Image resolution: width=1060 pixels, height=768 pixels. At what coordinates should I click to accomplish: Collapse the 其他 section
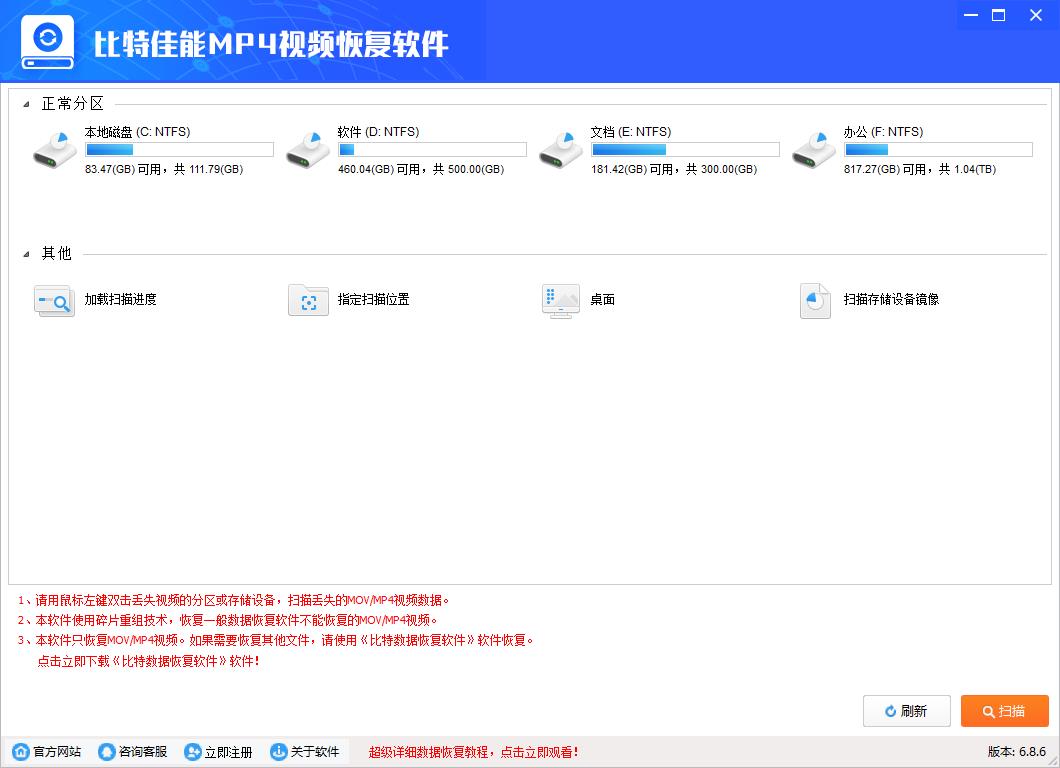tap(27, 254)
